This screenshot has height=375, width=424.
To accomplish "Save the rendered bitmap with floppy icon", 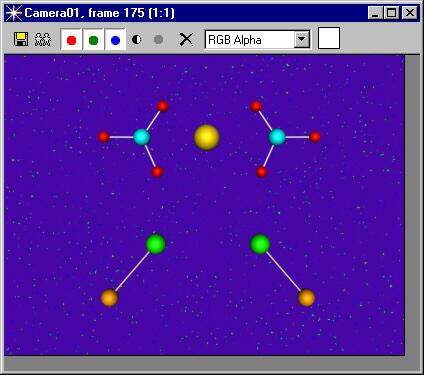I will tap(21, 39).
